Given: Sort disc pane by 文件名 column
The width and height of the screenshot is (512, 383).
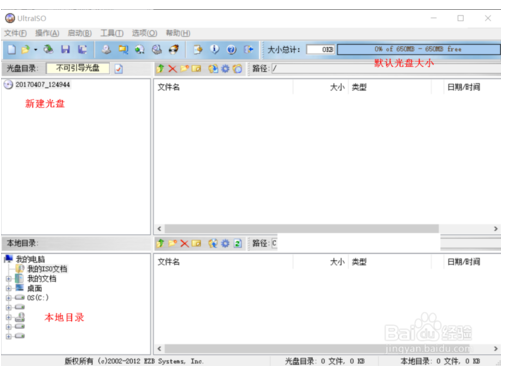Looking at the screenshot, I should [x=169, y=87].
